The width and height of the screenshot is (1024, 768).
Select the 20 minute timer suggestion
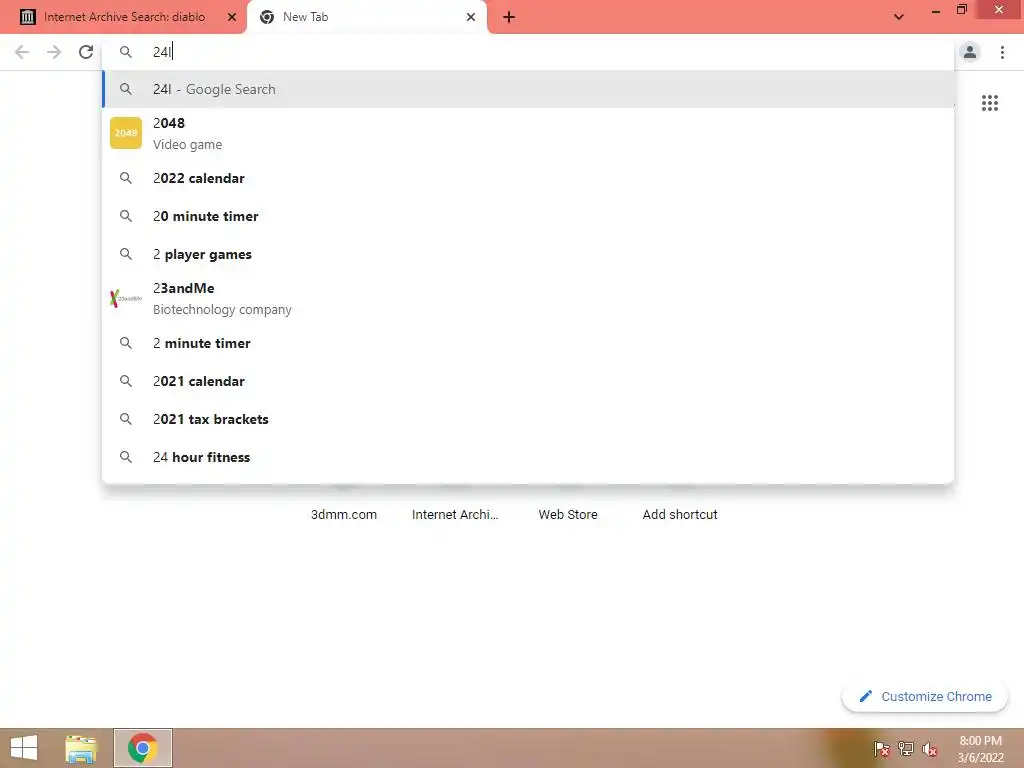point(528,216)
